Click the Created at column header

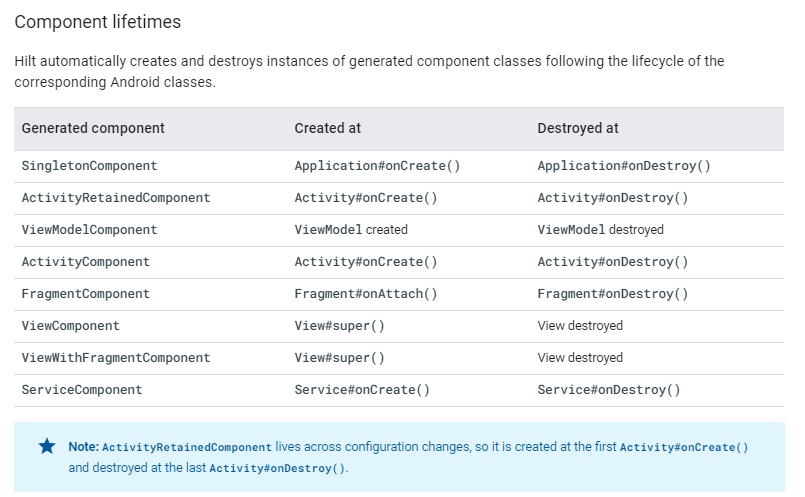[328, 128]
